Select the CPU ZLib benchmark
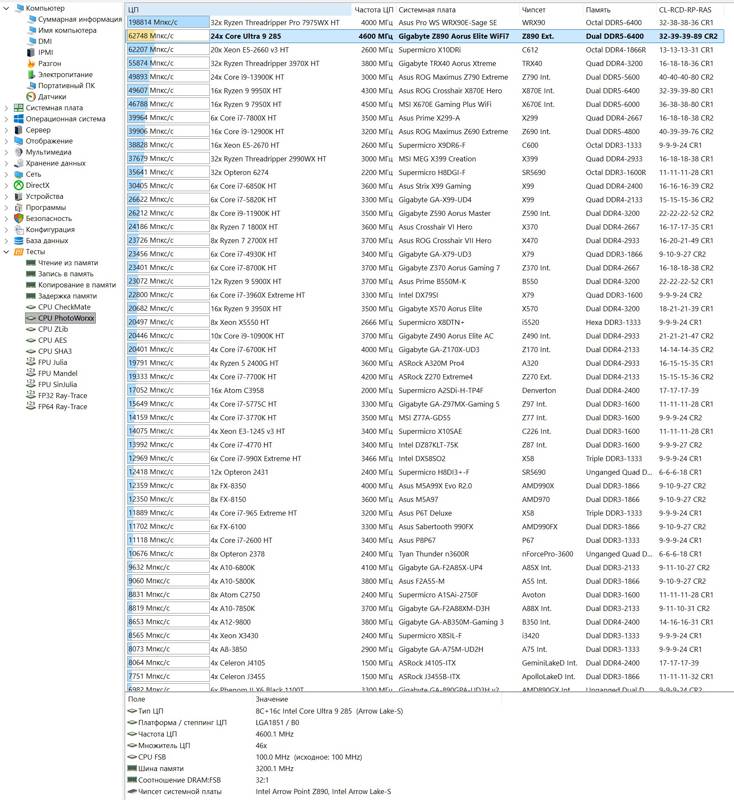The height and width of the screenshot is (800, 734). pyautogui.click(x=53, y=329)
